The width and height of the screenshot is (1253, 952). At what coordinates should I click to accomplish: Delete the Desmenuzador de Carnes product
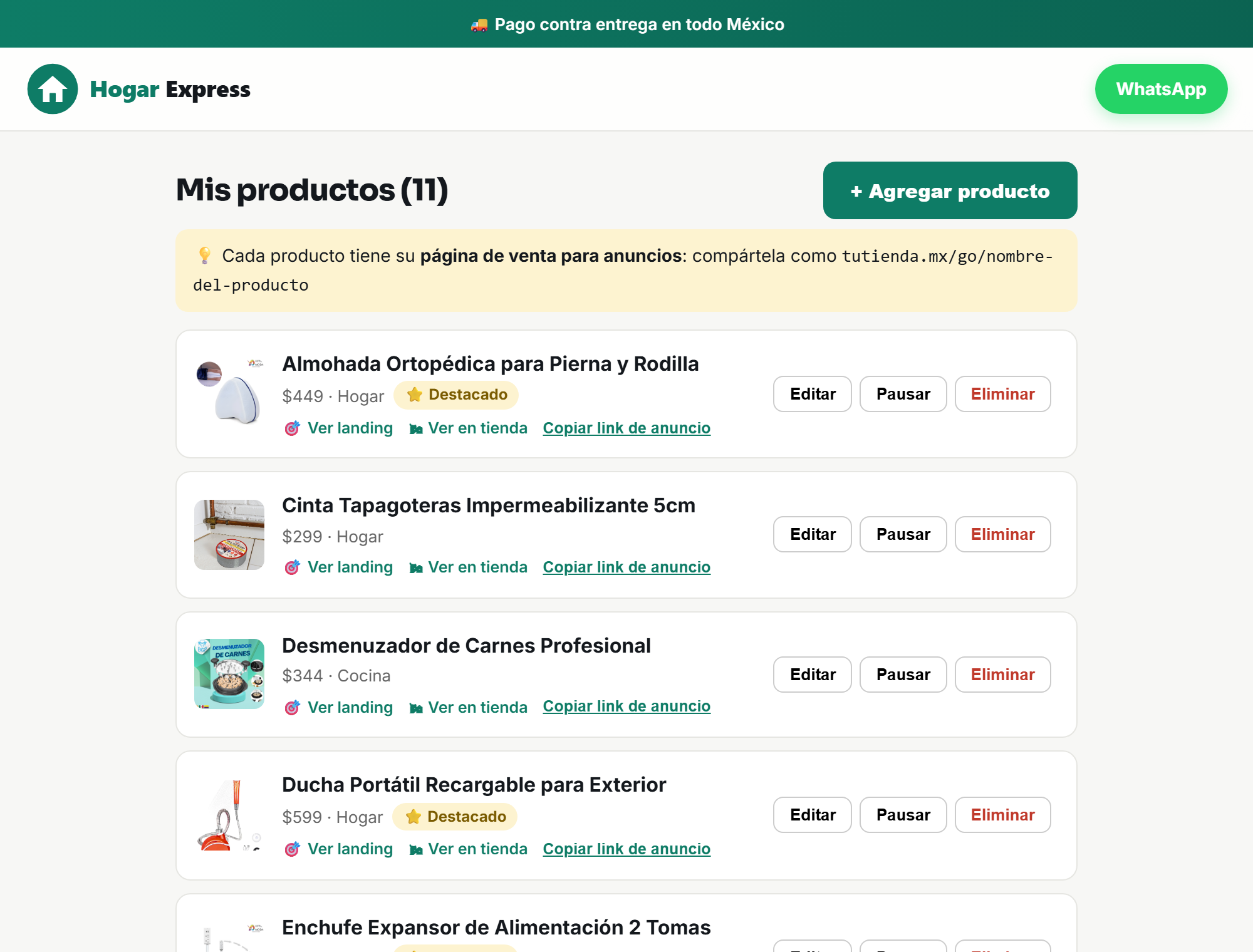click(x=1002, y=675)
